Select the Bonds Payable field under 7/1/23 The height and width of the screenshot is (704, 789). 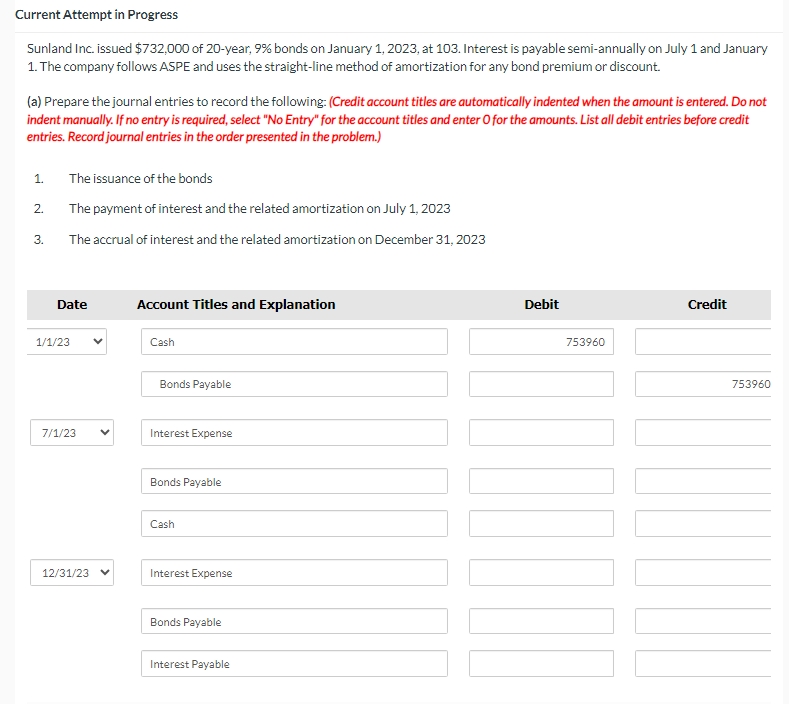click(x=294, y=481)
